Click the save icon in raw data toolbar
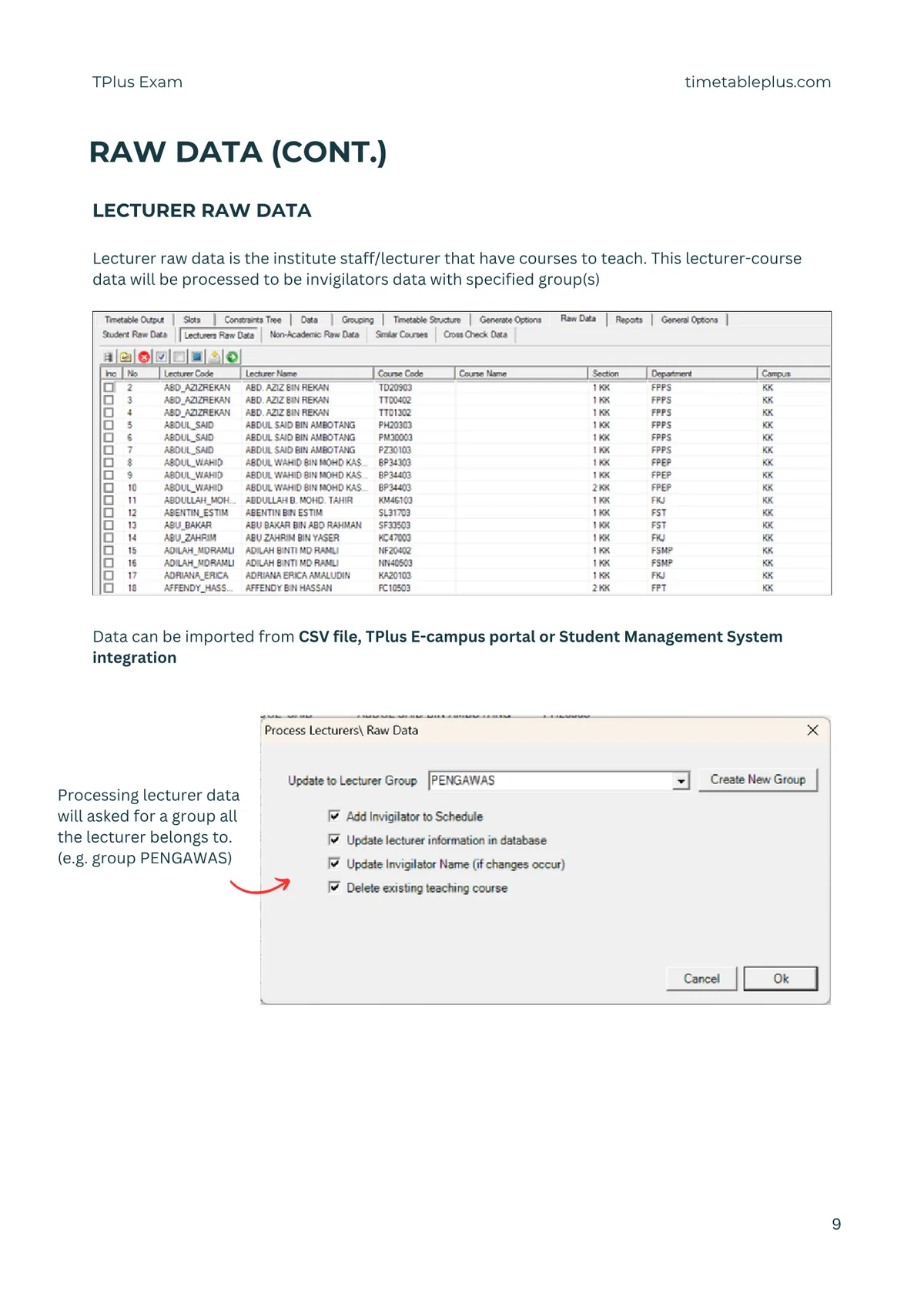 (x=109, y=357)
